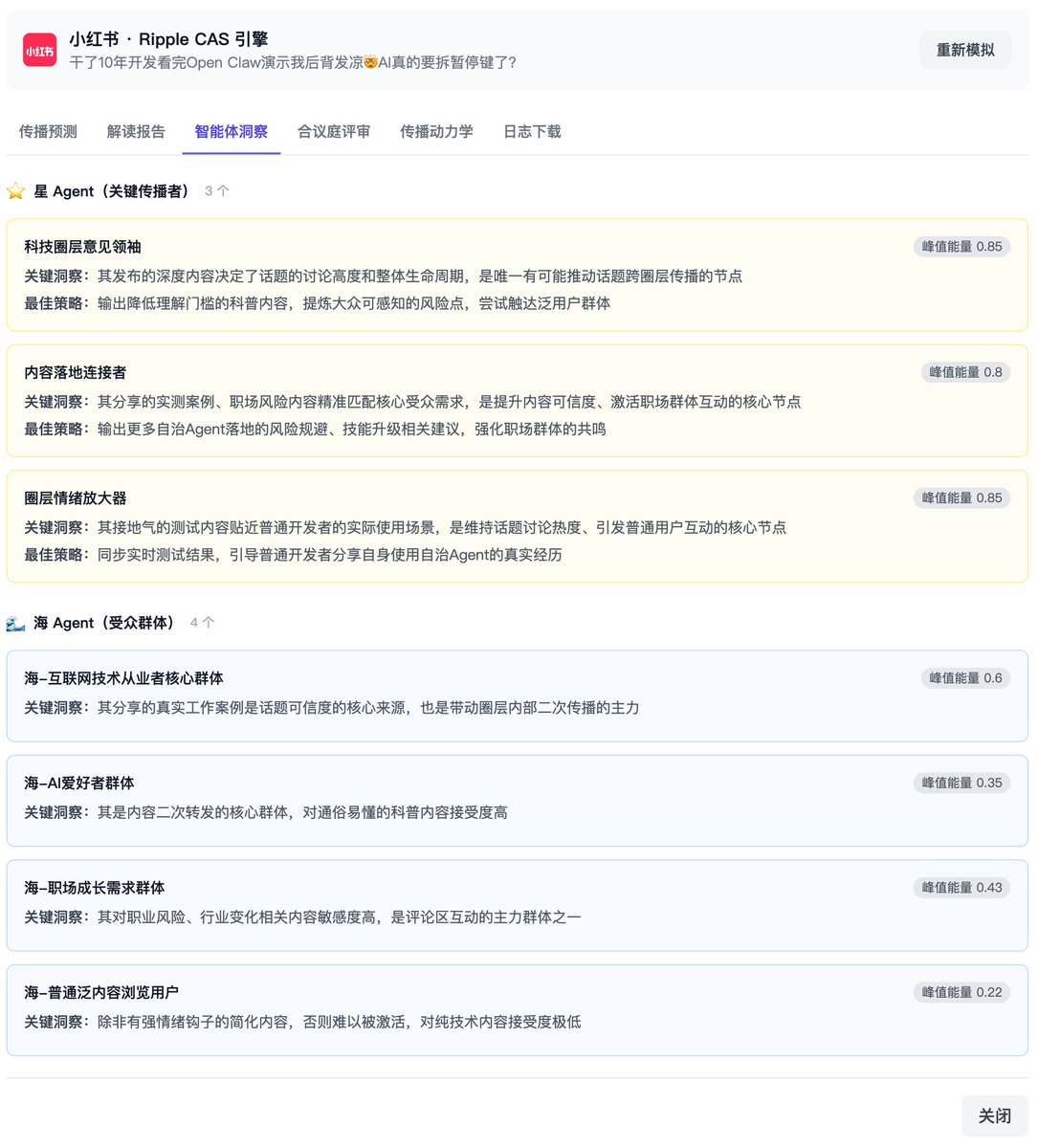1038x1148 pixels.
Task: Click the 峰值能量 0.22 badge
Action: point(961,992)
